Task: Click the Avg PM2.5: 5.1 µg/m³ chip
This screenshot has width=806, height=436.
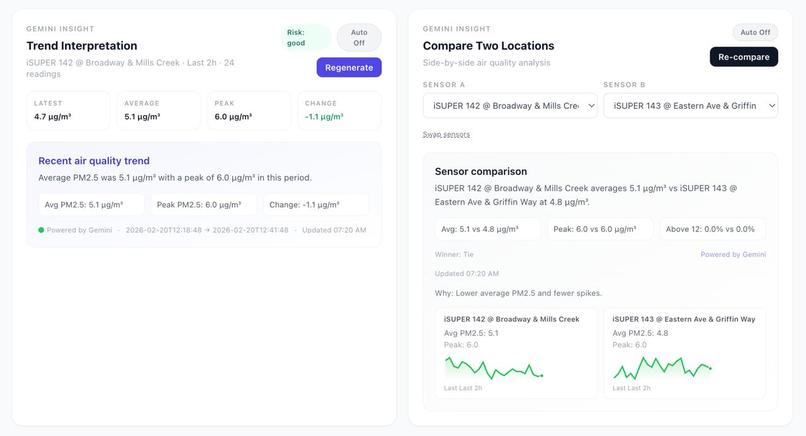Action: (x=91, y=205)
